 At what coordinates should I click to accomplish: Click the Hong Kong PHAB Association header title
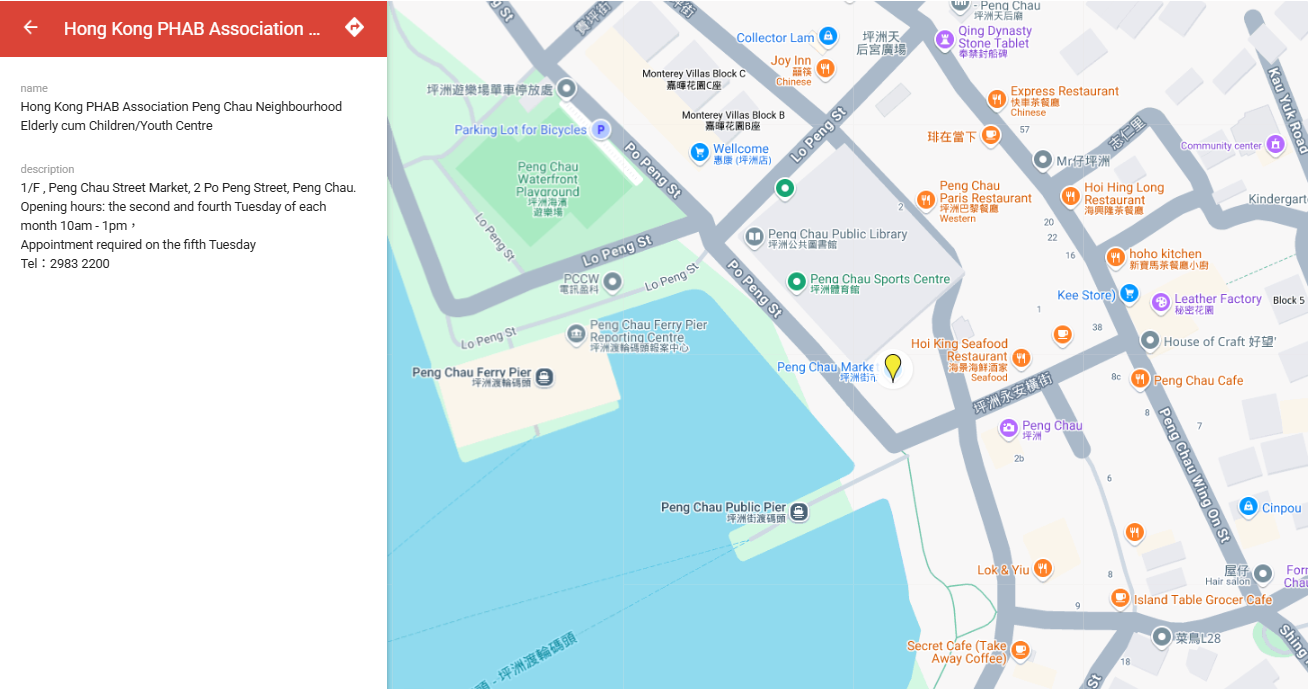tap(192, 28)
